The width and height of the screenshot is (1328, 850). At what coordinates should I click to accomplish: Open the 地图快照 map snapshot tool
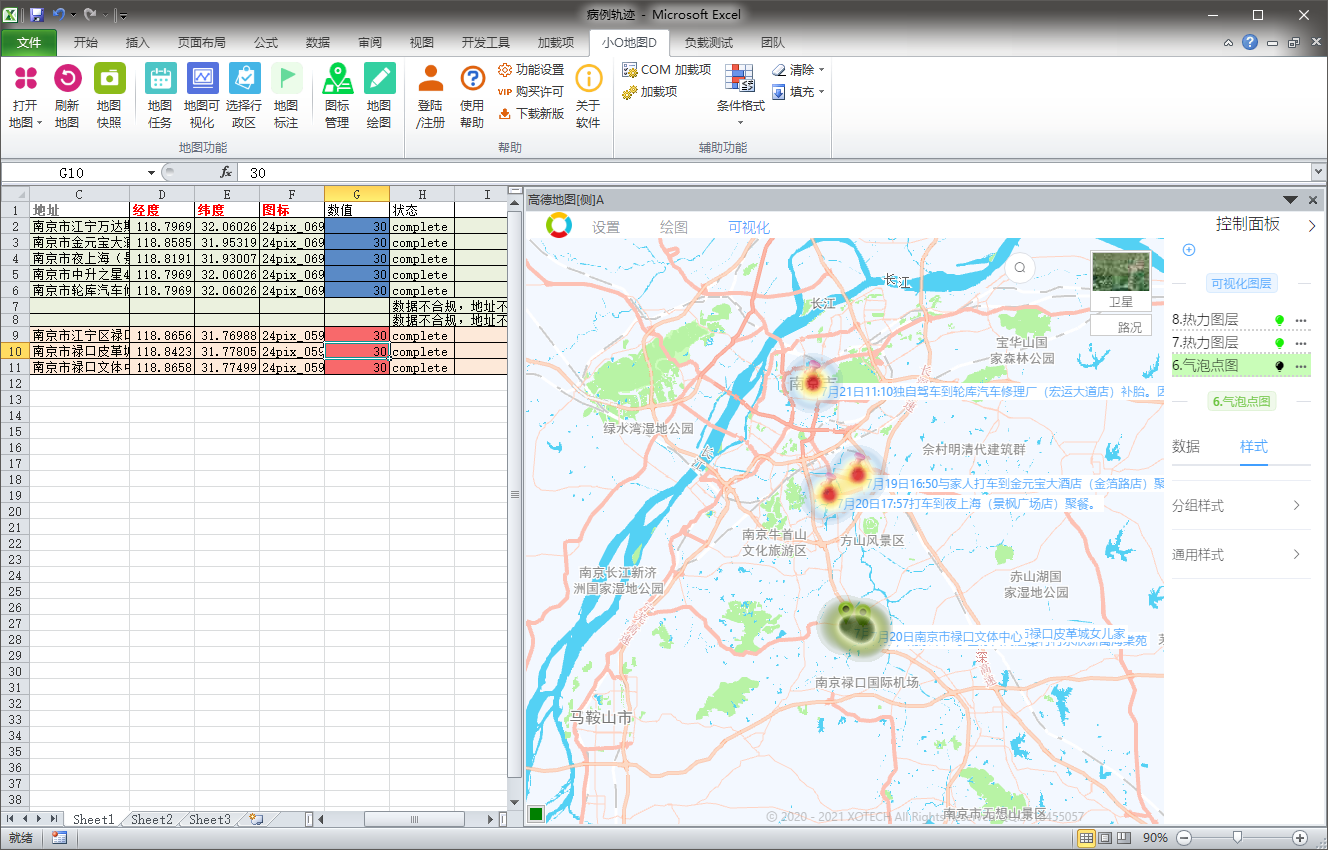[x=109, y=79]
